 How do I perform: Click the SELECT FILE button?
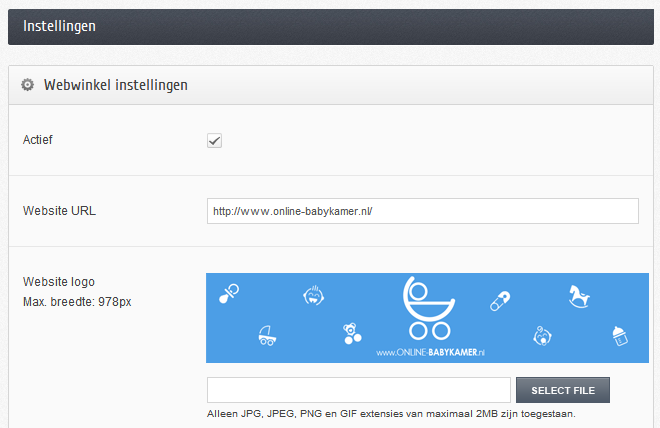coord(563,390)
